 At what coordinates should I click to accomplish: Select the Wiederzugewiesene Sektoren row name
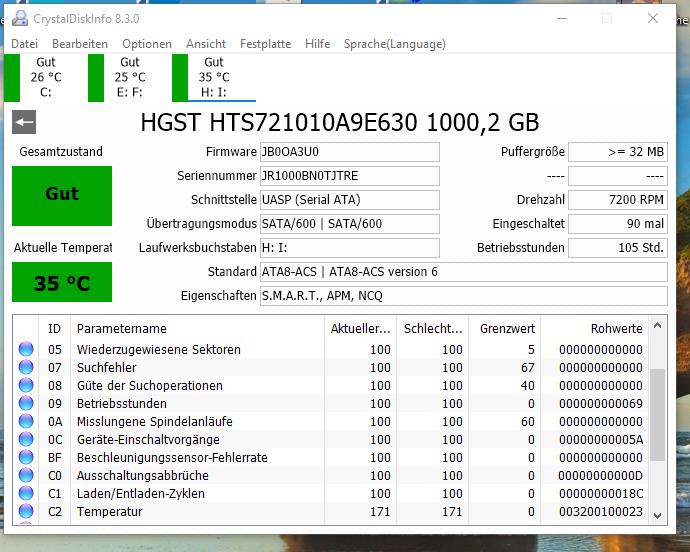[158, 350]
